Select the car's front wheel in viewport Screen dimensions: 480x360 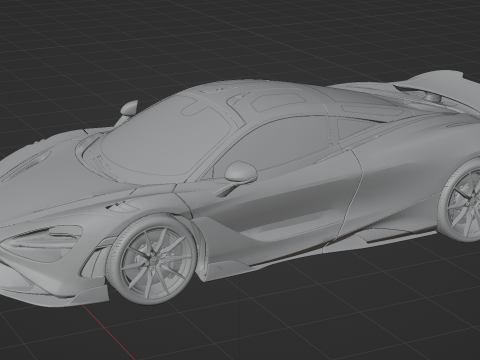[x=152, y=259]
